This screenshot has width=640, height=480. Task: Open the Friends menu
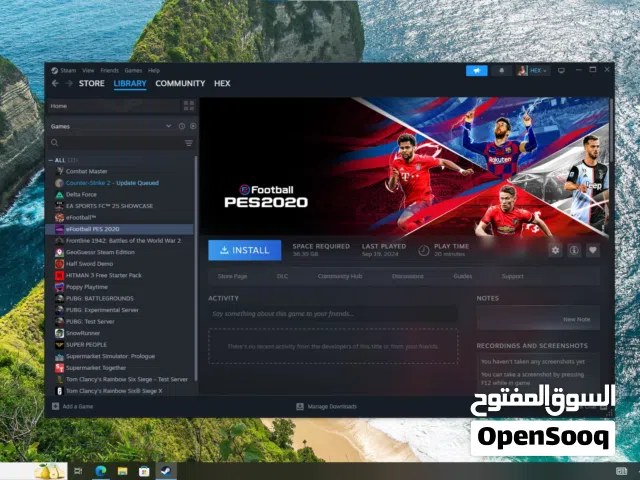pyautogui.click(x=109, y=70)
